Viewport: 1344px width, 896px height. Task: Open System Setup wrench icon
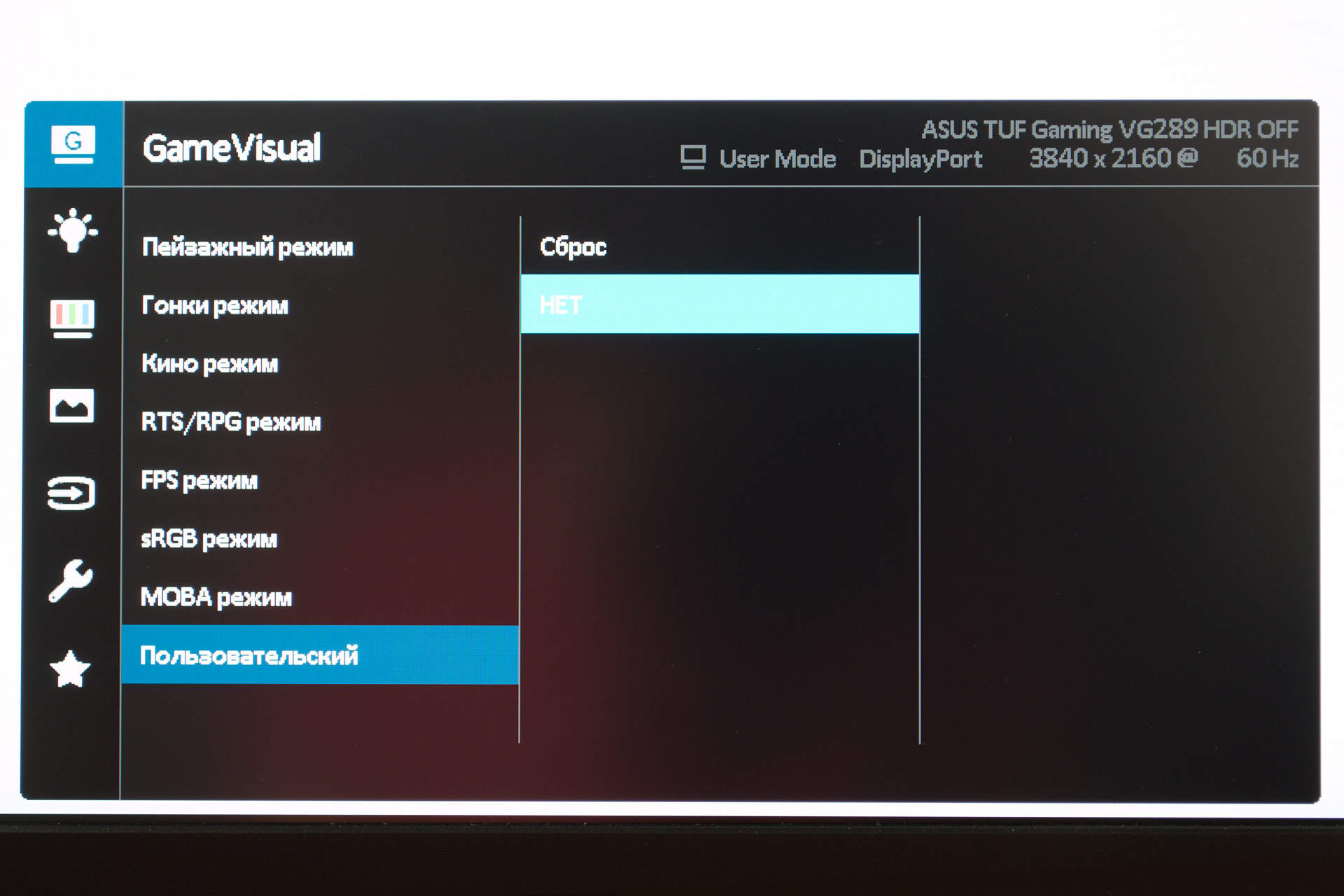[x=70, y=581]
